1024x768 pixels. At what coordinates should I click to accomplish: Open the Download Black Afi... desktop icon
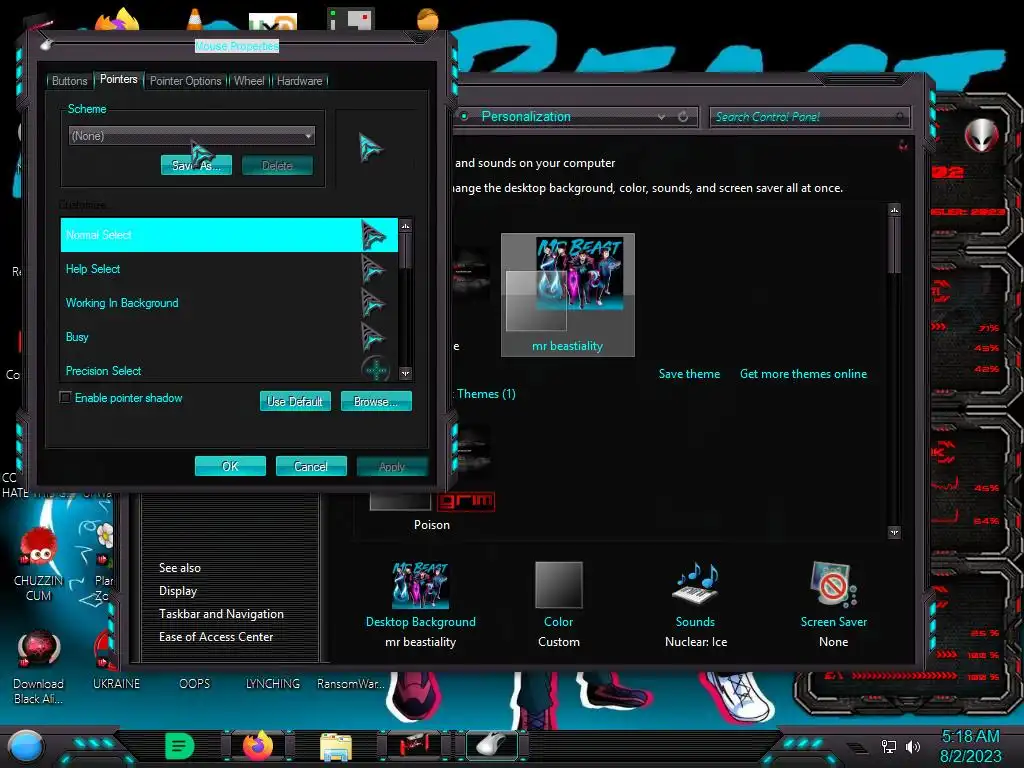[38, 650]
